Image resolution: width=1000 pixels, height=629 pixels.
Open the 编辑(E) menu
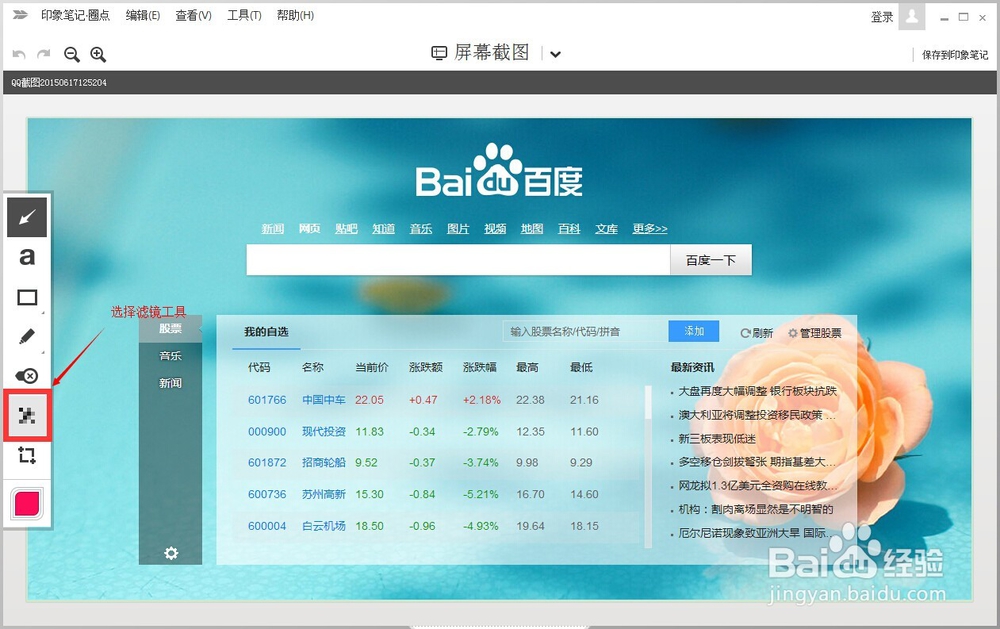coord(143,15)
